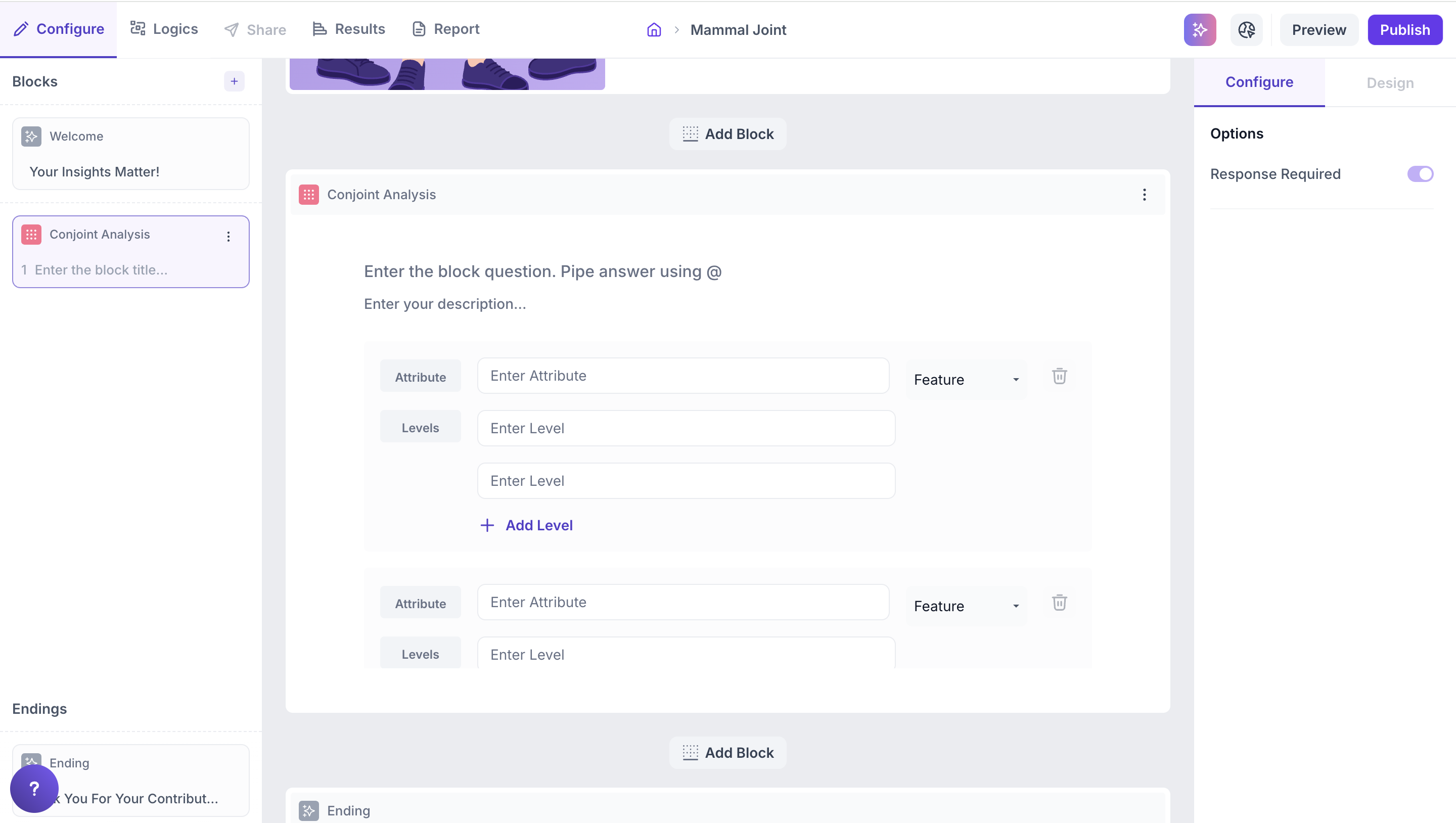1456x823 pixels.
Task: Click the Publish button
Action: (1404, 30)
